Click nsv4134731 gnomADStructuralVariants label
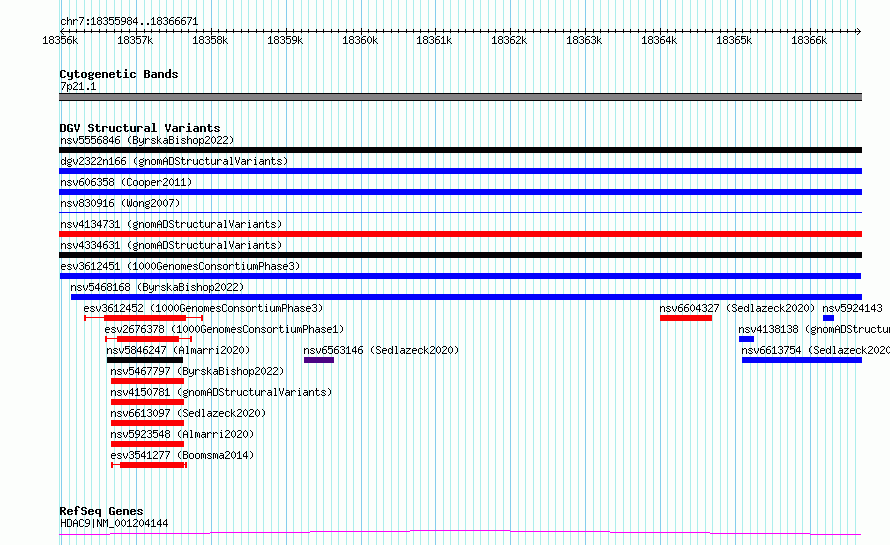The width and height of the screenshot is (890, 545). point(171,224)
